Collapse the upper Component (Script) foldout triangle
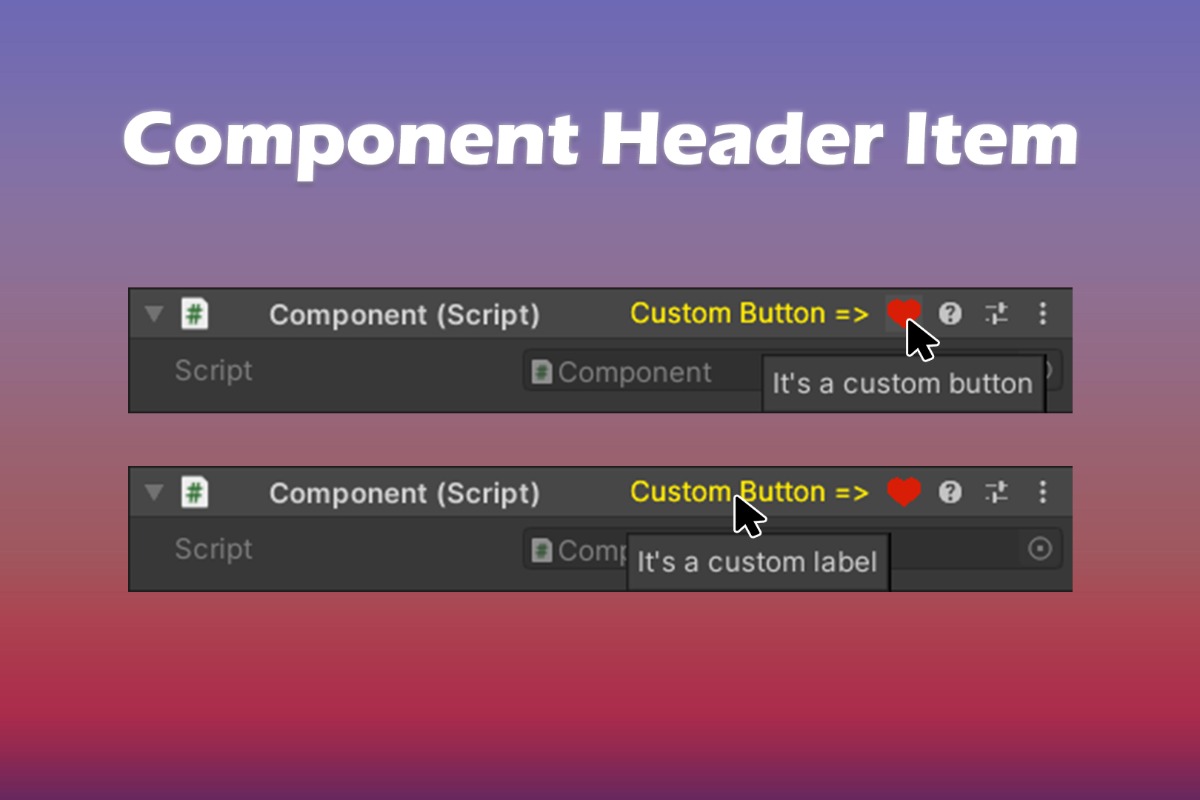 coord(153,314)
